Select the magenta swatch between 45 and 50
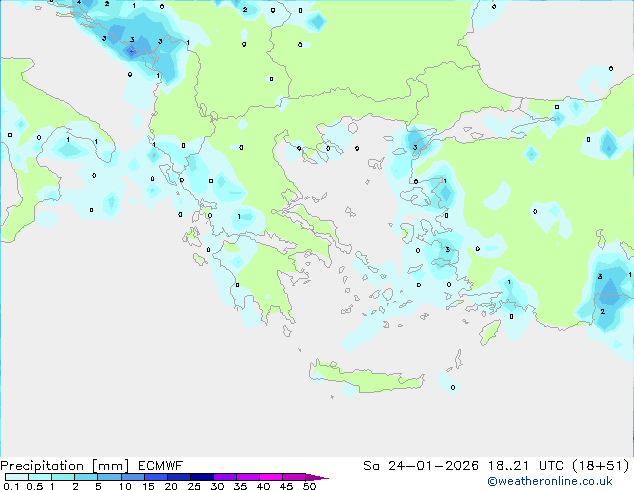Screen dimensions: 634x490 [296, 478]
